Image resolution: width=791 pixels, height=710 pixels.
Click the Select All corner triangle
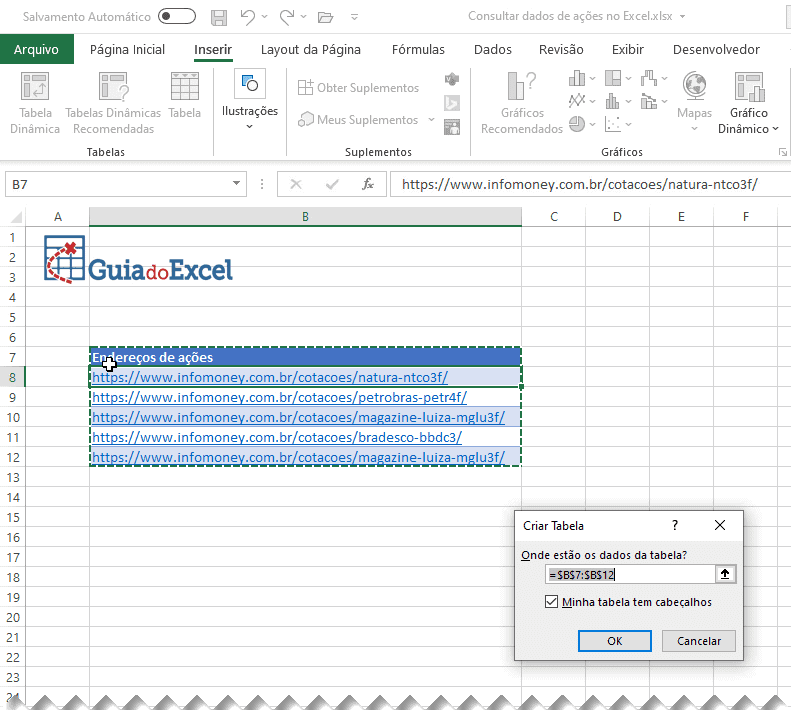click(15, 217)
